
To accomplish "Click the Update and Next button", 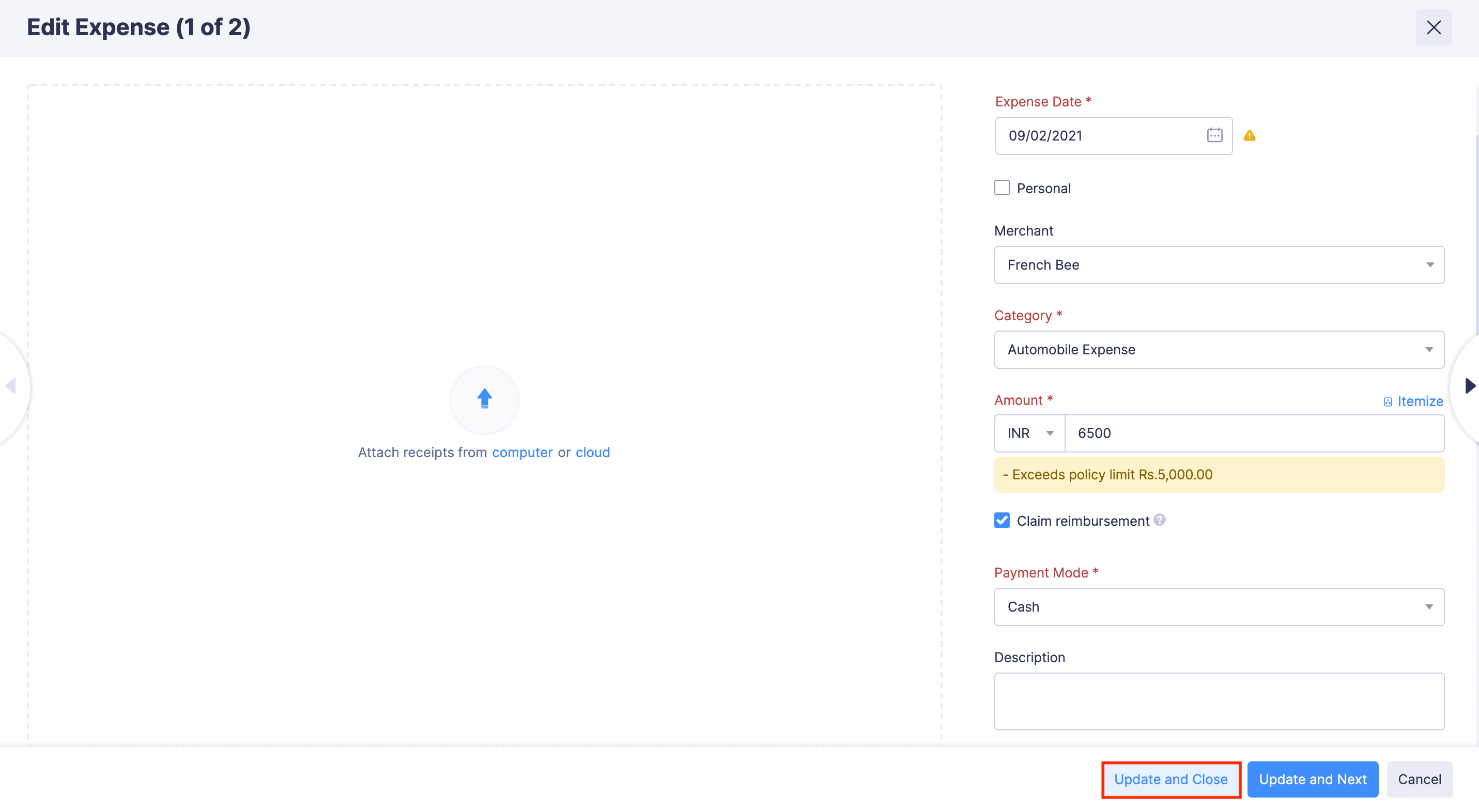I will tap(1313, 779).
